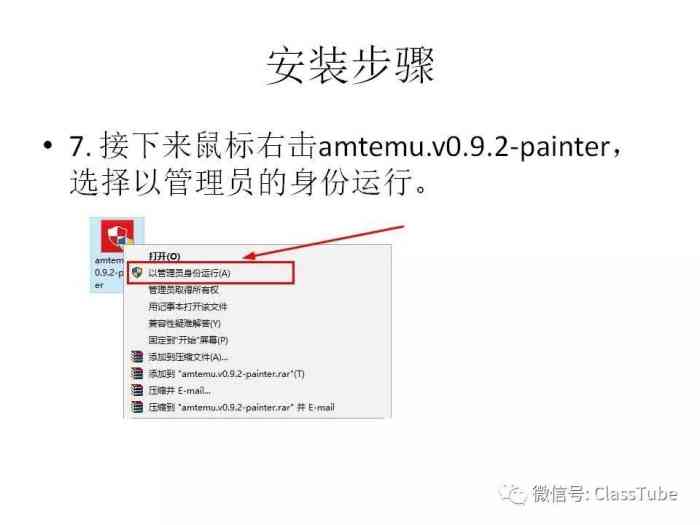The image size is (700, 525).
Task: Select 管理员取得所有权 menu entry
Action: [183, 290]
